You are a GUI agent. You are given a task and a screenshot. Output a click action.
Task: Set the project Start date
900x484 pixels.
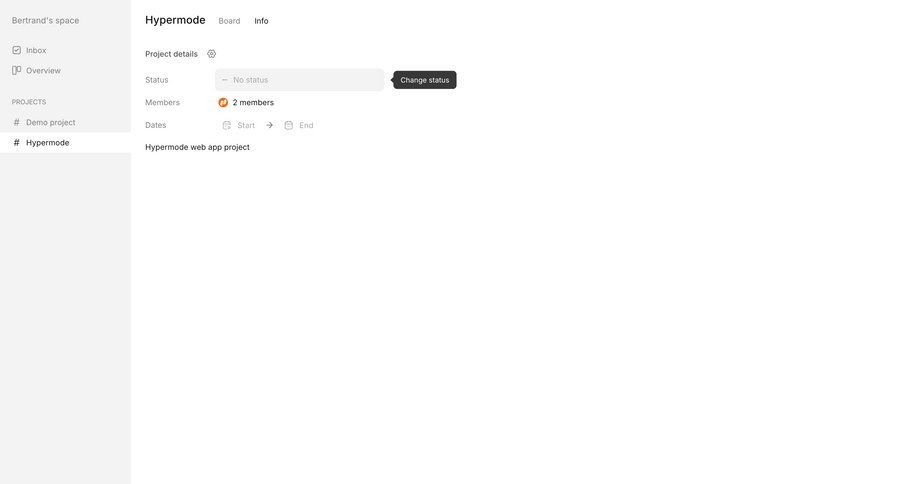(239, 125)
